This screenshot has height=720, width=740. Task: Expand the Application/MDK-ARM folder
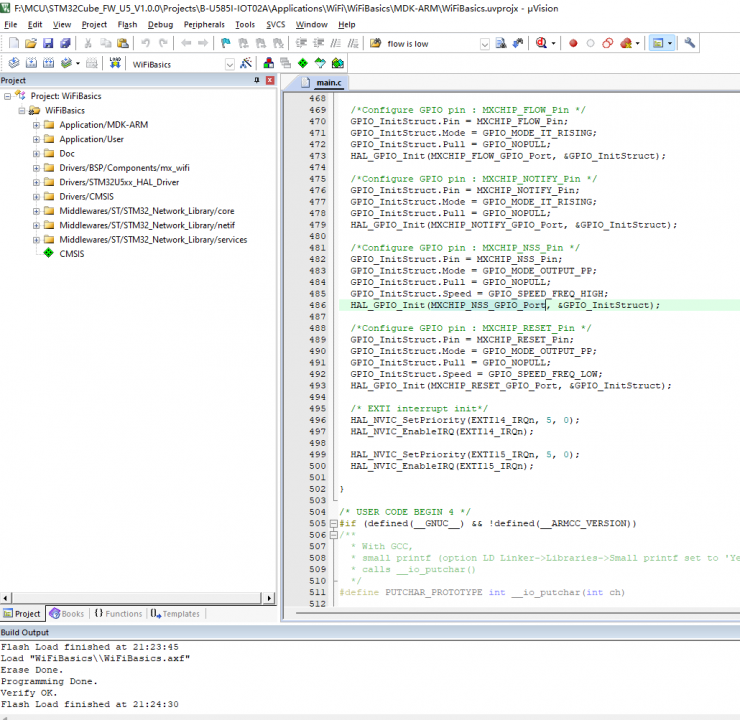(36, 125)
